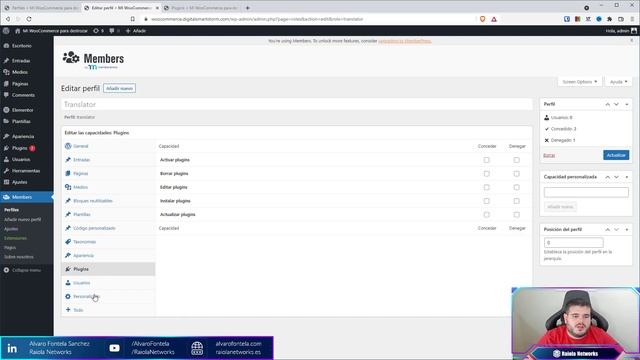The width and height of the screenshot is (640, 360).
Task: Select the Taxonomías capabilities tab
Action: [x=109, y=242]
